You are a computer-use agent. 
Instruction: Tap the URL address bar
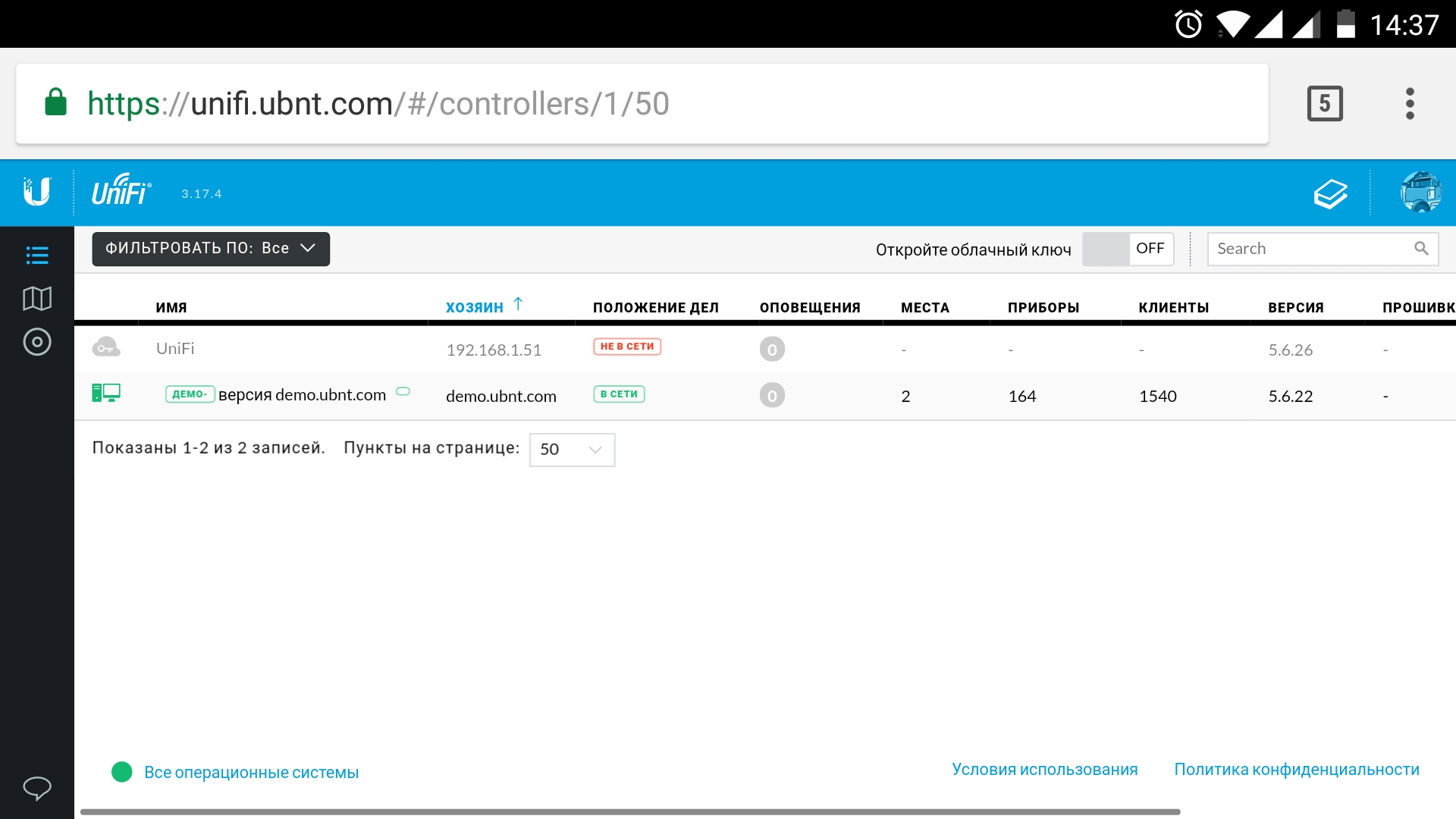[x=642, y=103]
